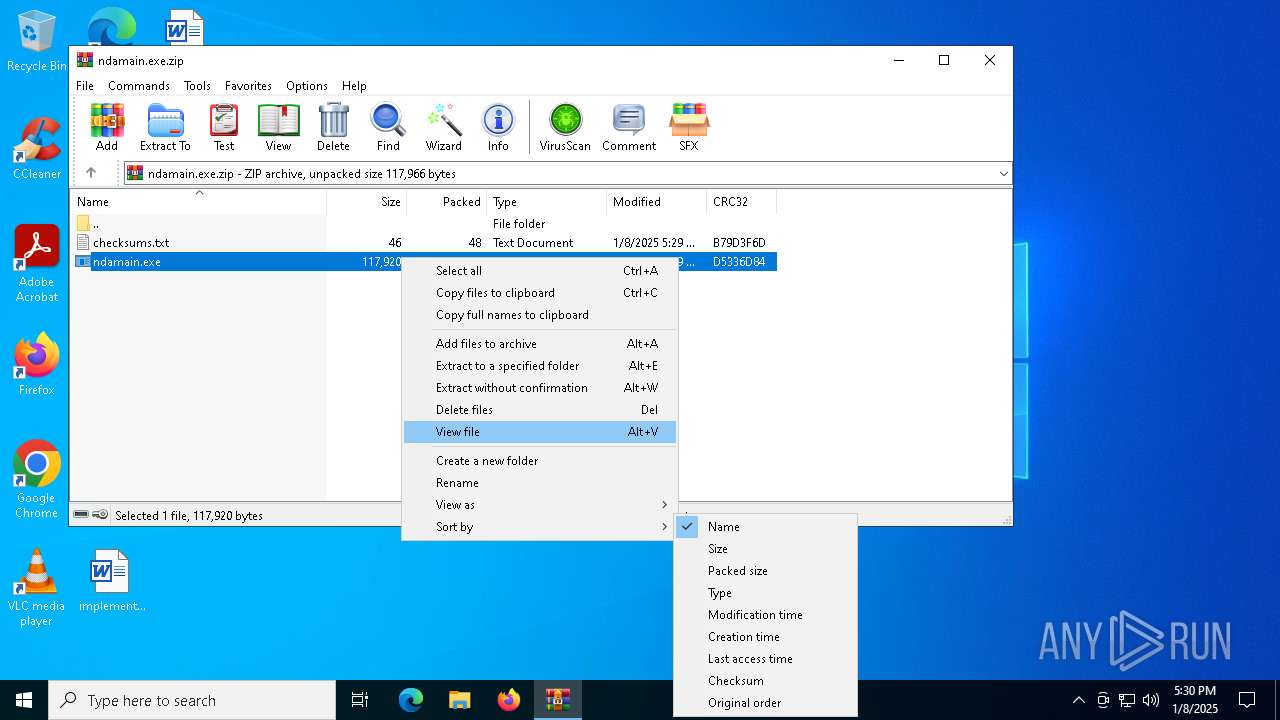Open Recycle Bin desktop icon
Image resolution: width=1280 pixels, height=720 pixels.
pos(37,41)
